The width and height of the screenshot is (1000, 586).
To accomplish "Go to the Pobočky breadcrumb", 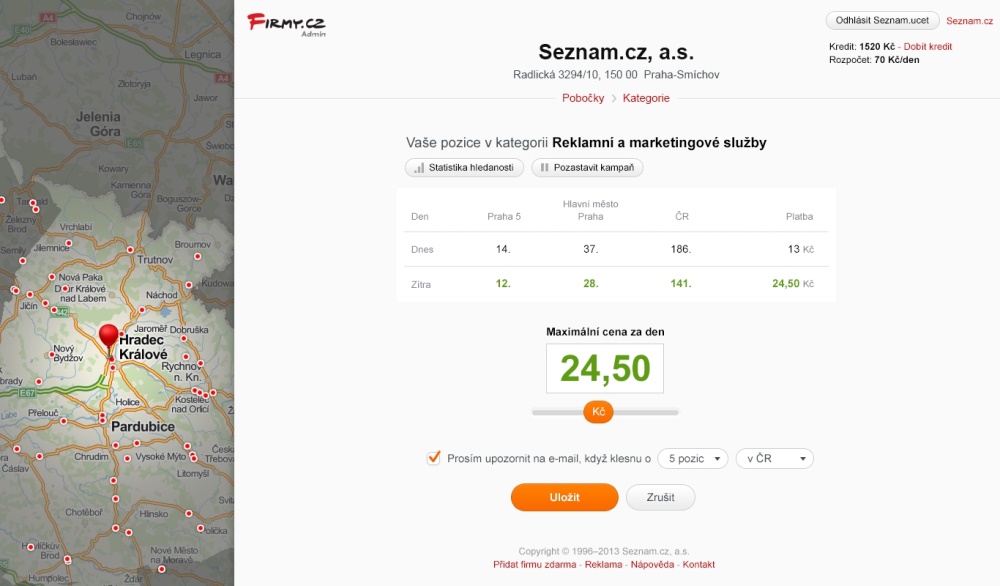I will point(583,98).
